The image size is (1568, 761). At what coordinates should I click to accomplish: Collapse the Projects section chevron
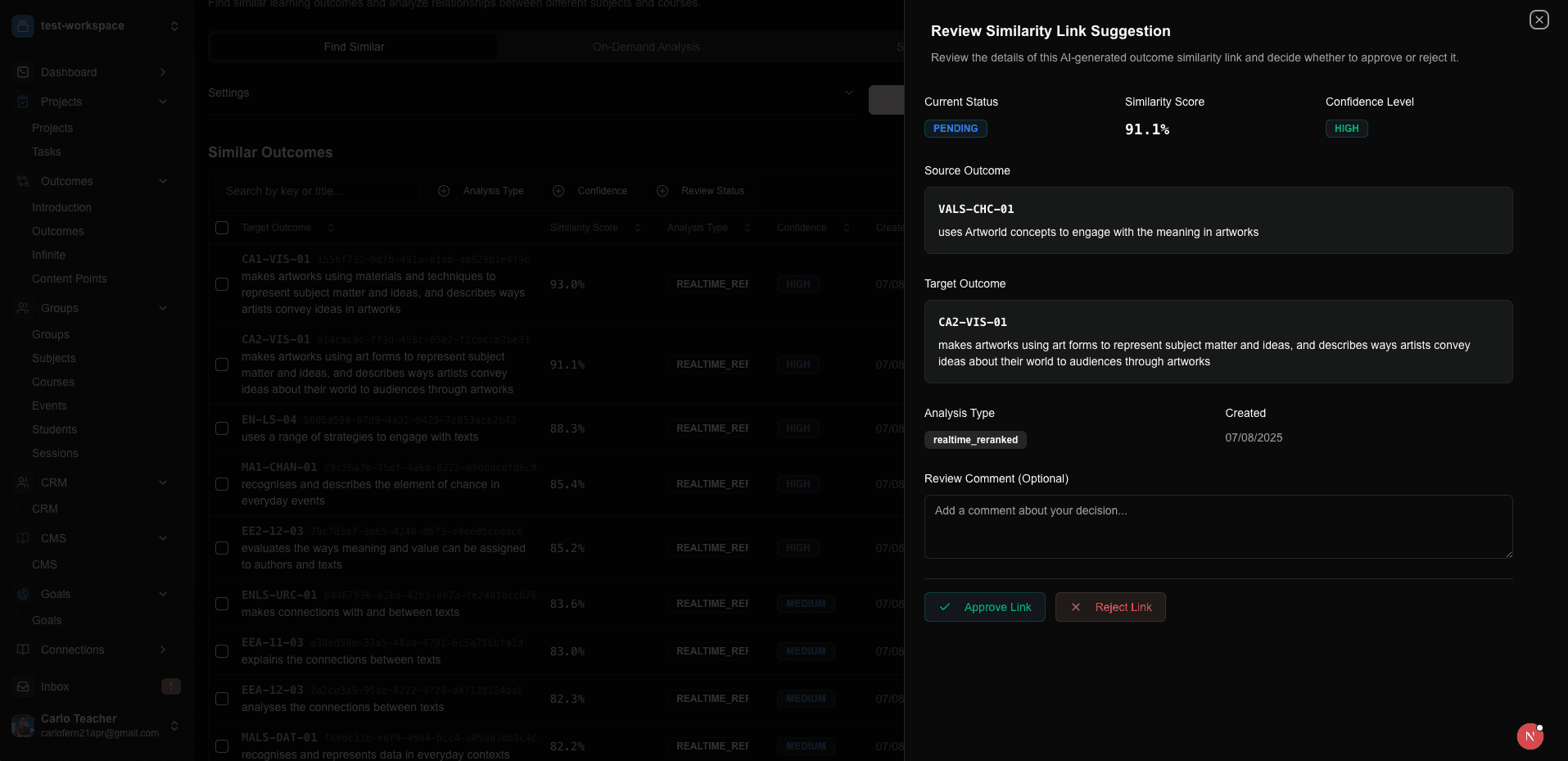point(163,102)
